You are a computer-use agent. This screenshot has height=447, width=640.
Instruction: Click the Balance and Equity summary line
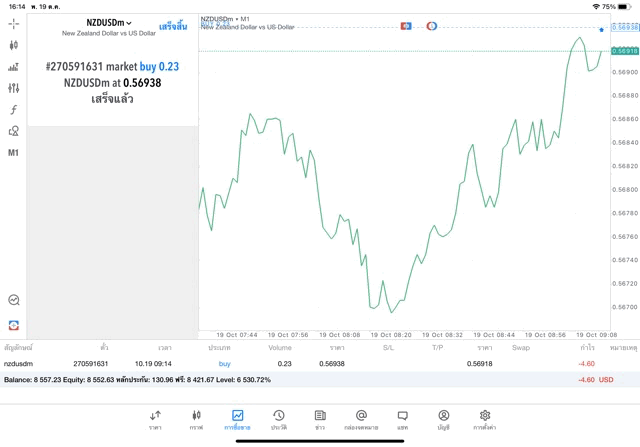(137, 380)
